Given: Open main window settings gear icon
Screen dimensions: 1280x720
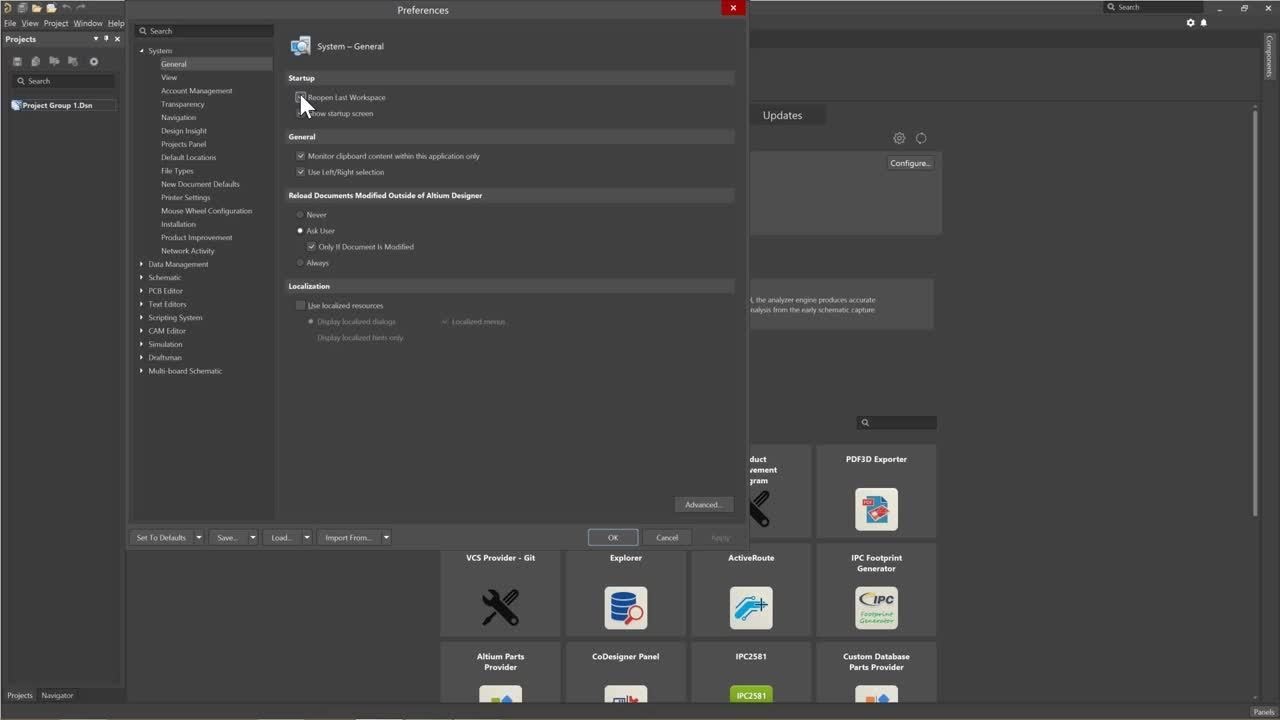Looking at the screenshot, I should click(1190, 22).
